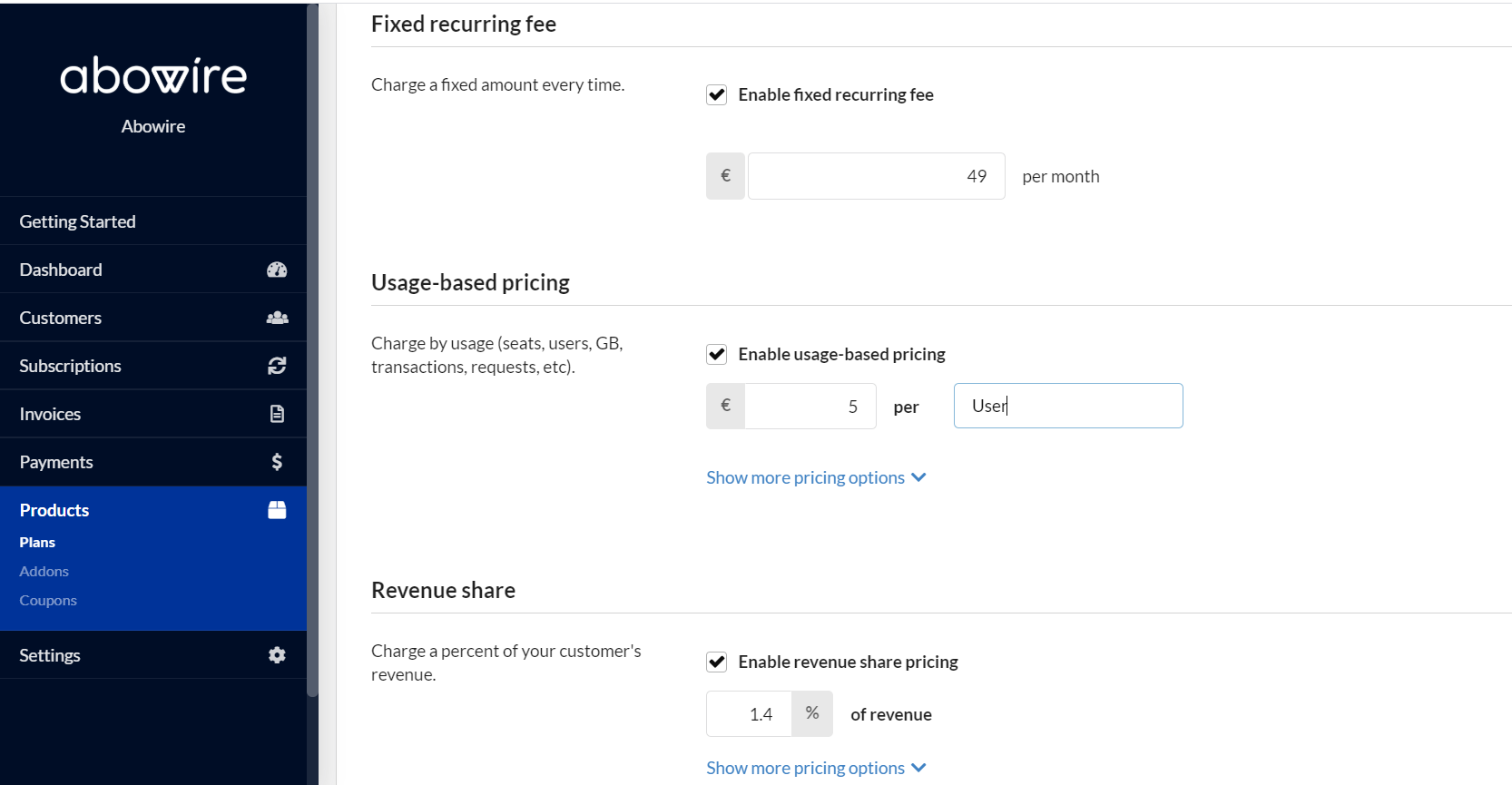Uncheck Enable usage-based pricing
This screenshot has width=1512, height=785.
pos(717,354)
